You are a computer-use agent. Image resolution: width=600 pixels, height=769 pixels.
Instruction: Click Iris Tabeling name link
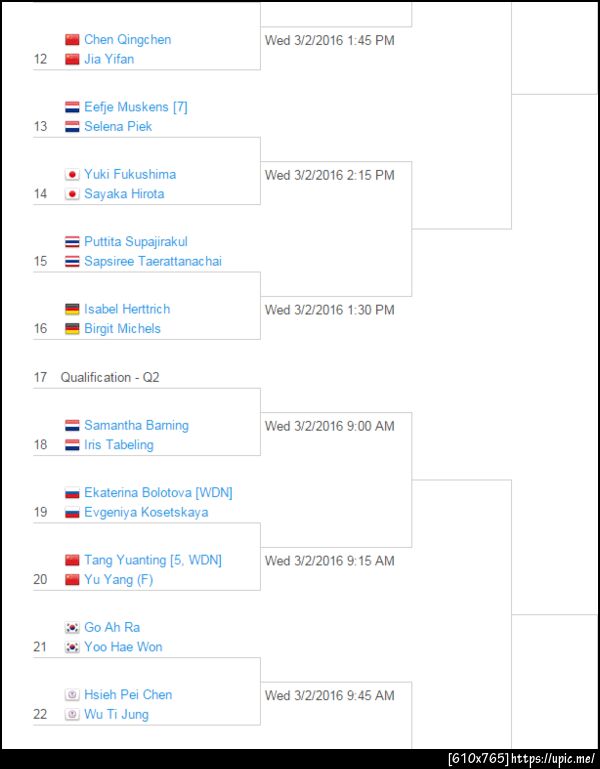pyautogui.click(x=119, y=445)
